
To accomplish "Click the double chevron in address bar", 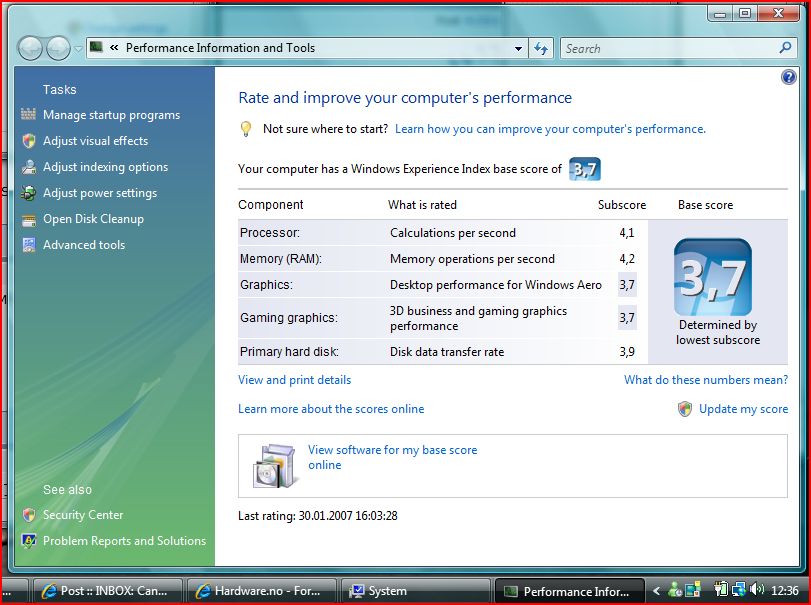I will [x=114, y=48].
